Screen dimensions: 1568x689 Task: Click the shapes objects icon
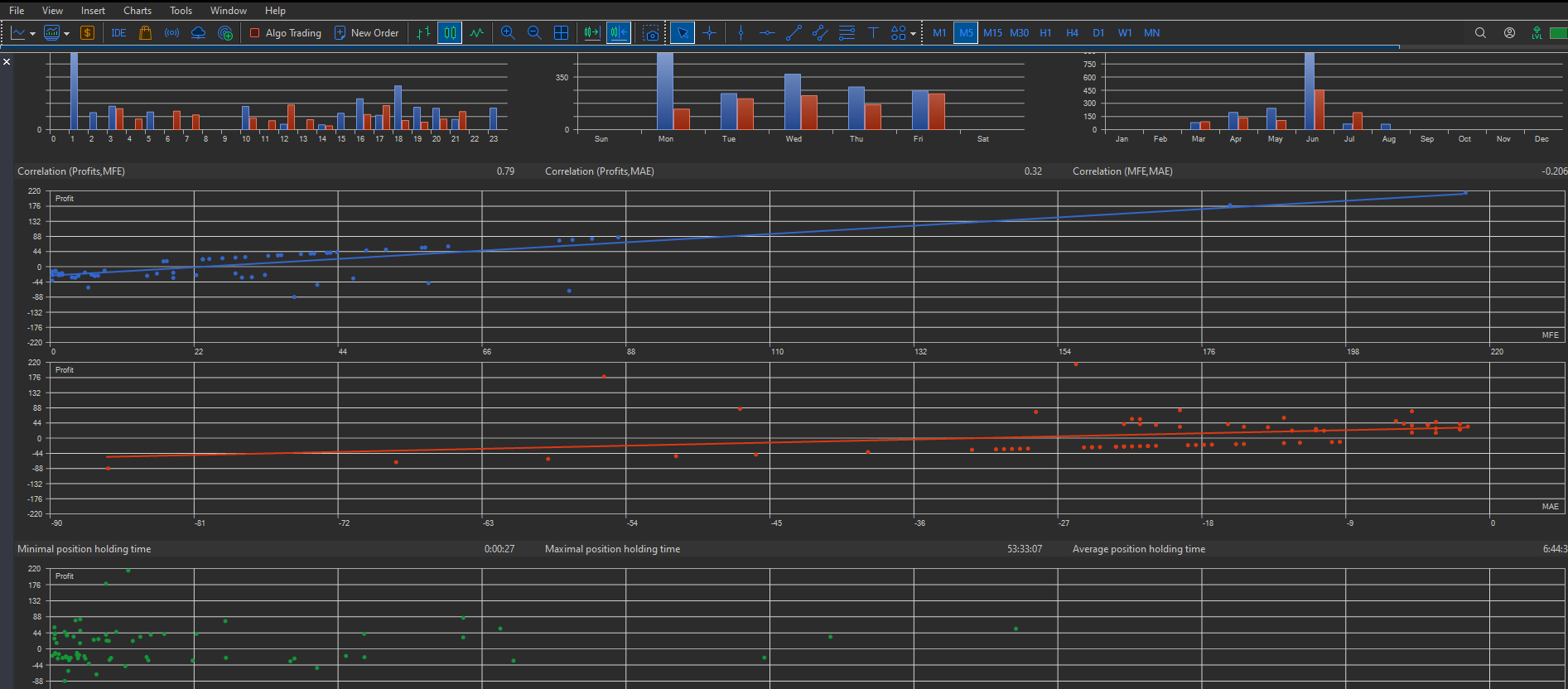click(899, 33)
